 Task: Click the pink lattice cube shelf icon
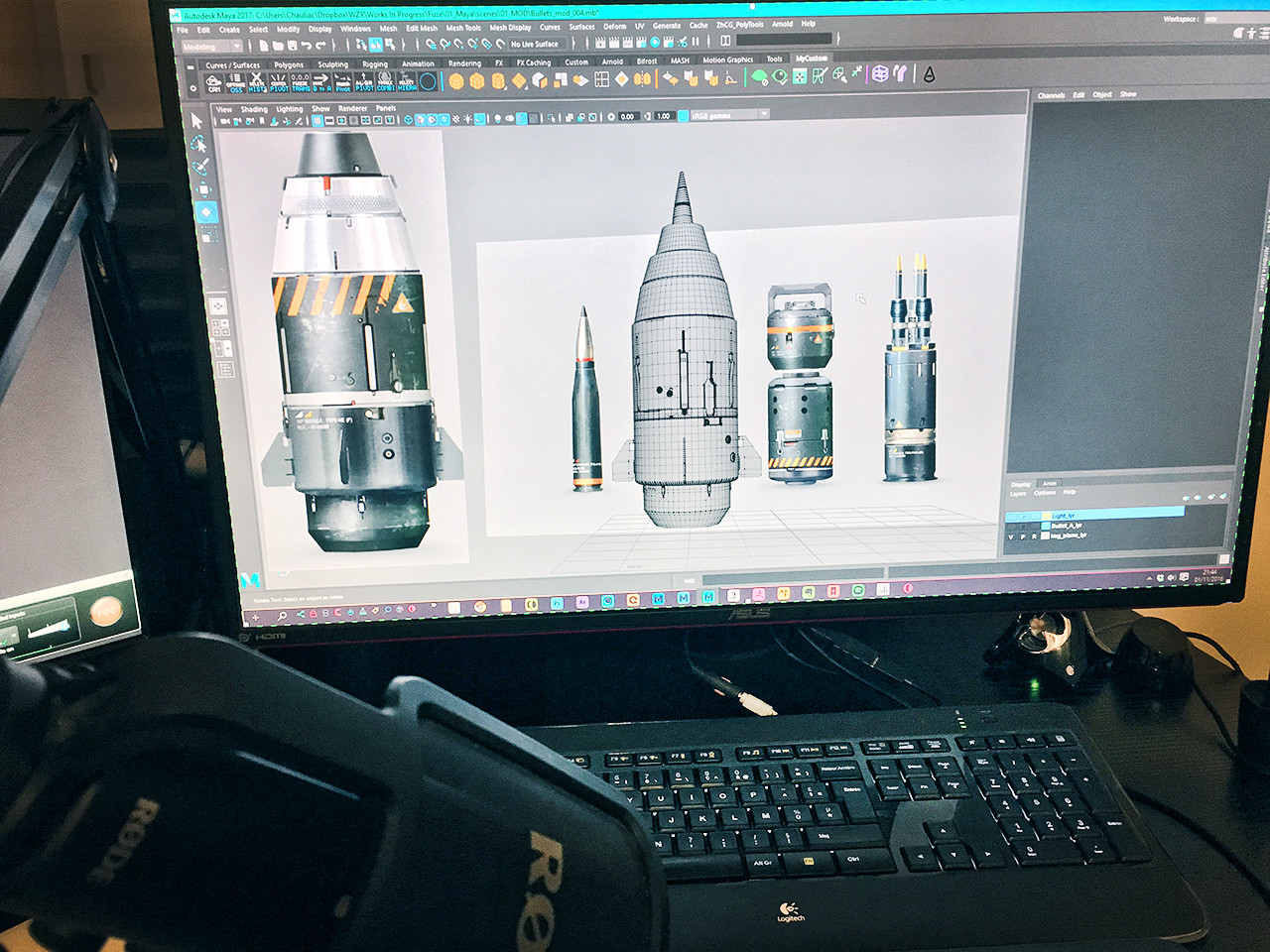point(880,74)
